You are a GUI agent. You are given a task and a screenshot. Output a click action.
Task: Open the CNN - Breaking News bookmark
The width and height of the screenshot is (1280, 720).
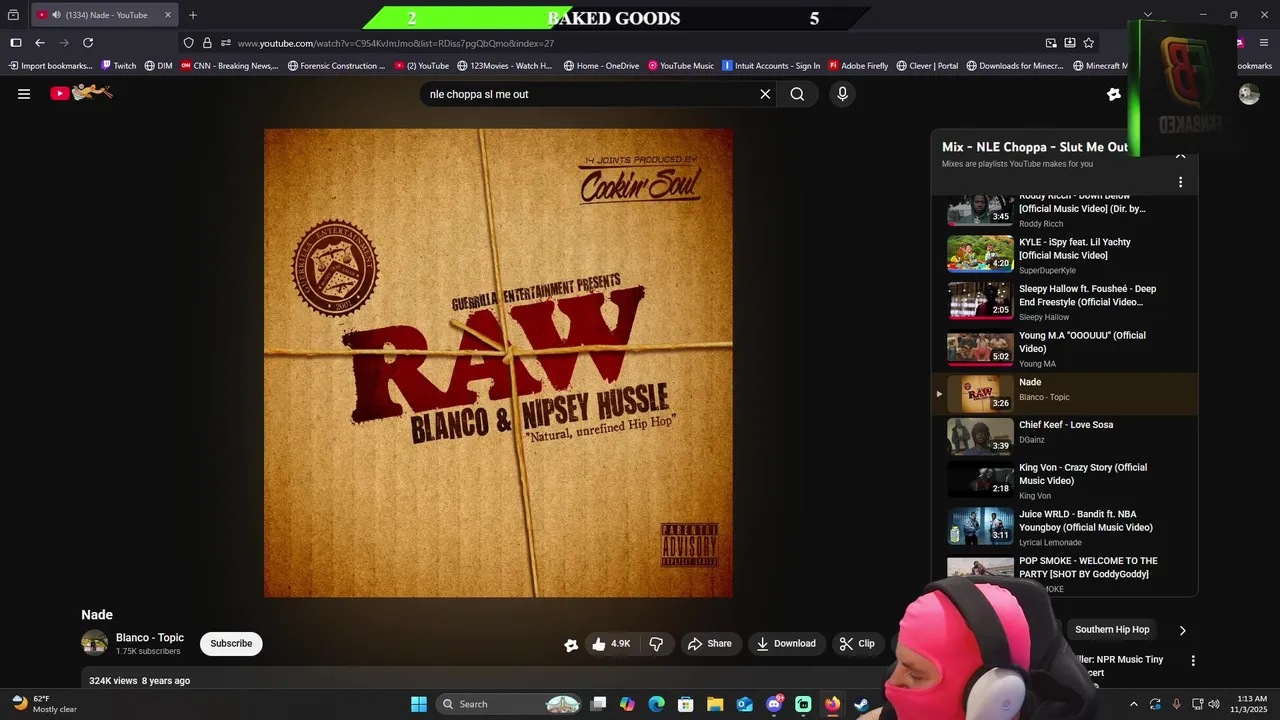tap(229, 66)
